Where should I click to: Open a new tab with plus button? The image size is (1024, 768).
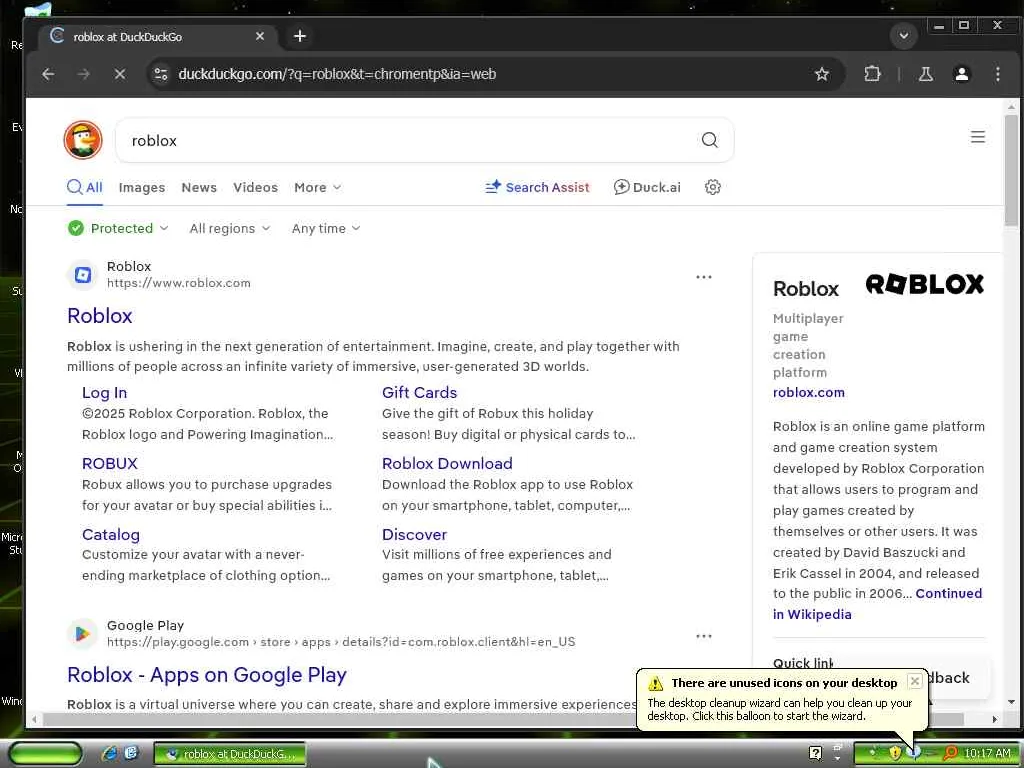point(300,36)
